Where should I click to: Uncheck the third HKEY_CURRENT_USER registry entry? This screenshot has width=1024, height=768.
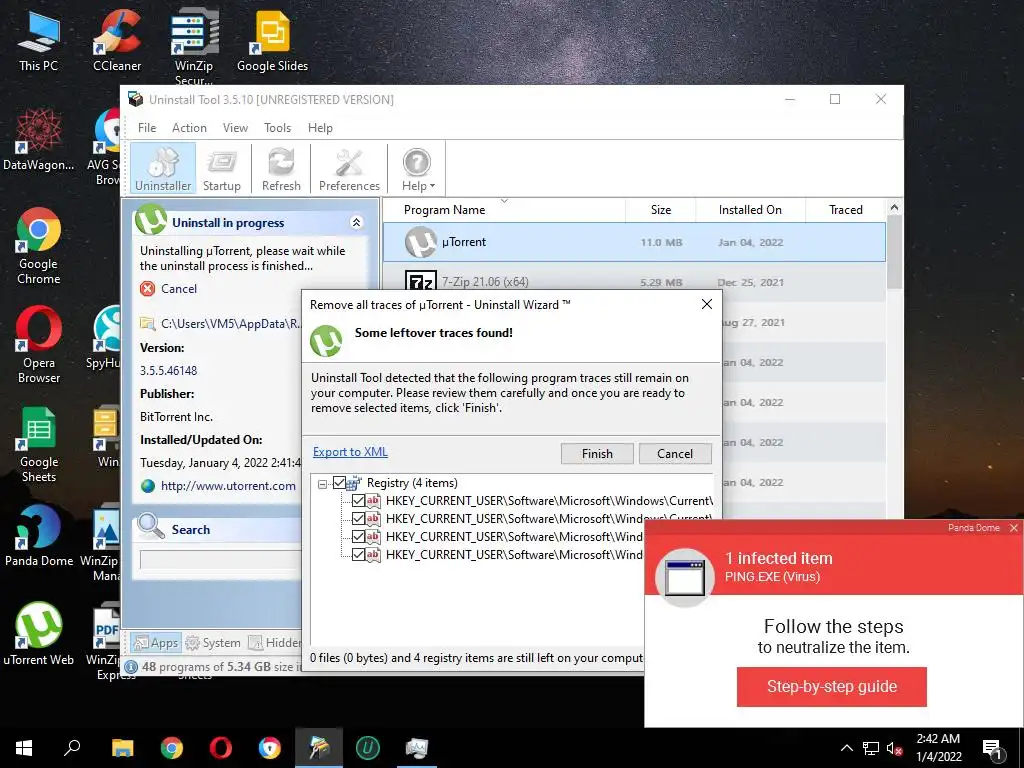[358, 537]
